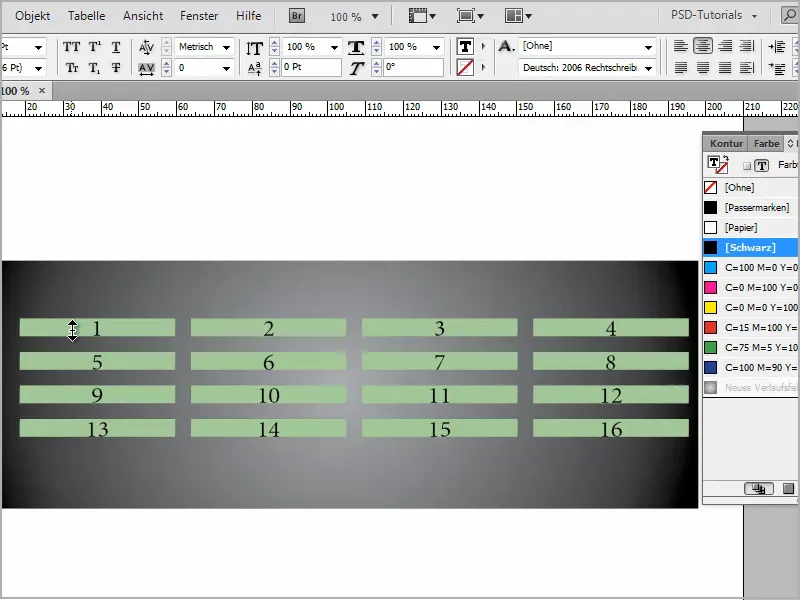The height and width of the screenshot is (600, 800).
Task: Click the horizontal scale icon
Action: click(x=356, y=47)
